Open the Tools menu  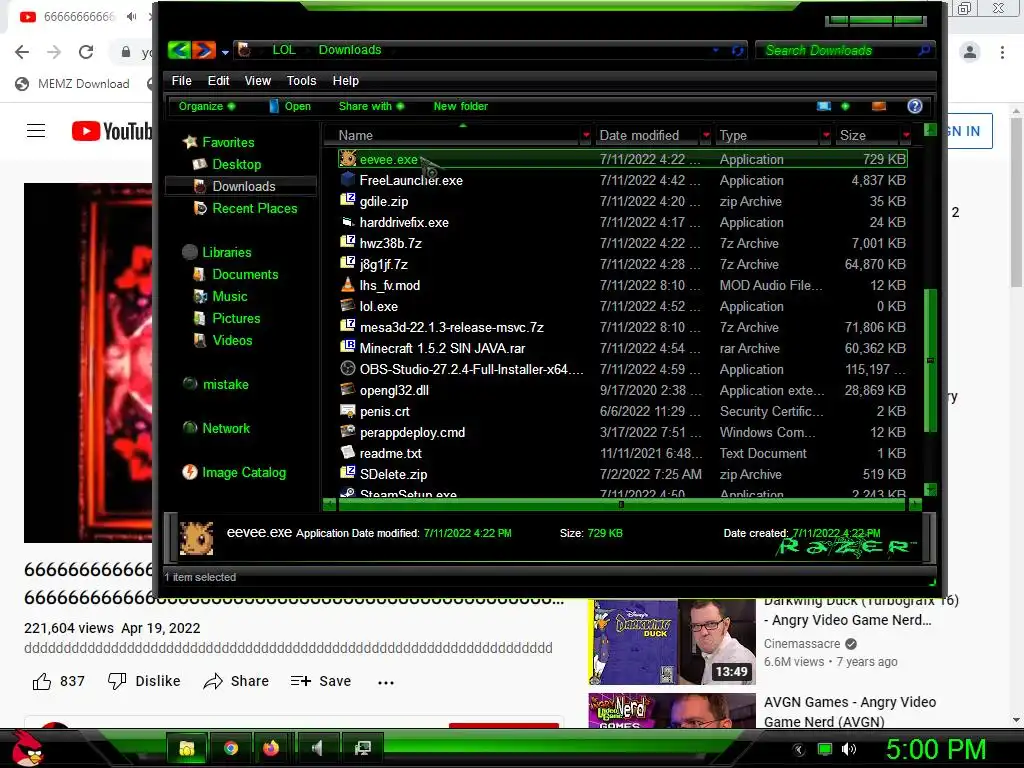[301, 80]
